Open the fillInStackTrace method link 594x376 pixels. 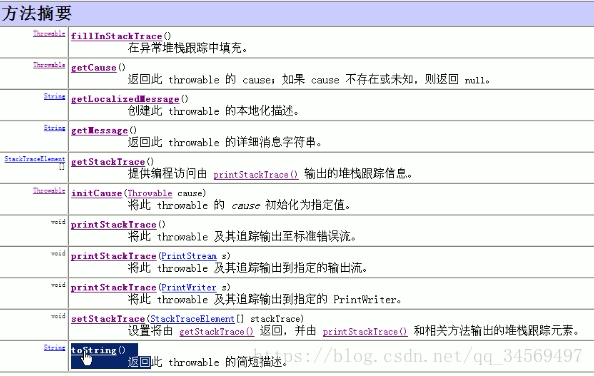(116, 36)
